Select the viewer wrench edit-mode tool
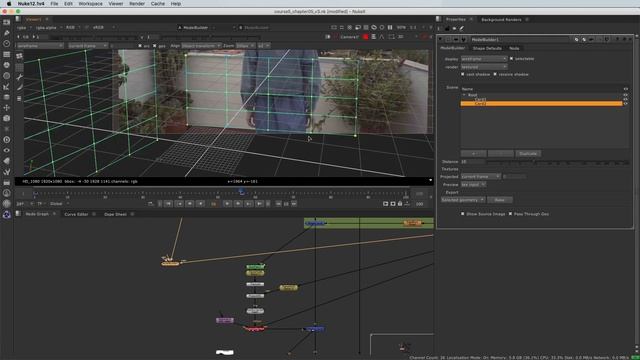This screenshot has height=360, width=640. click(x=19, y=77)
